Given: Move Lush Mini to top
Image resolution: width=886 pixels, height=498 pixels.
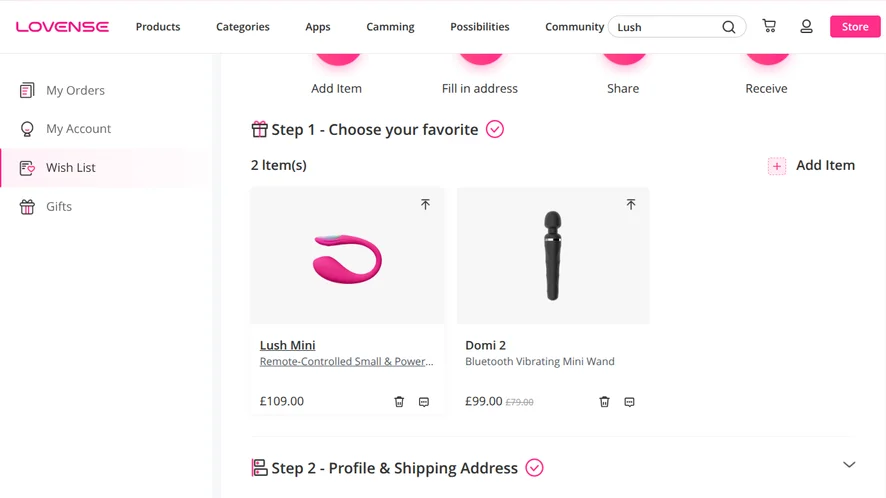Looking at the screenshot, I should pos(425,204).
